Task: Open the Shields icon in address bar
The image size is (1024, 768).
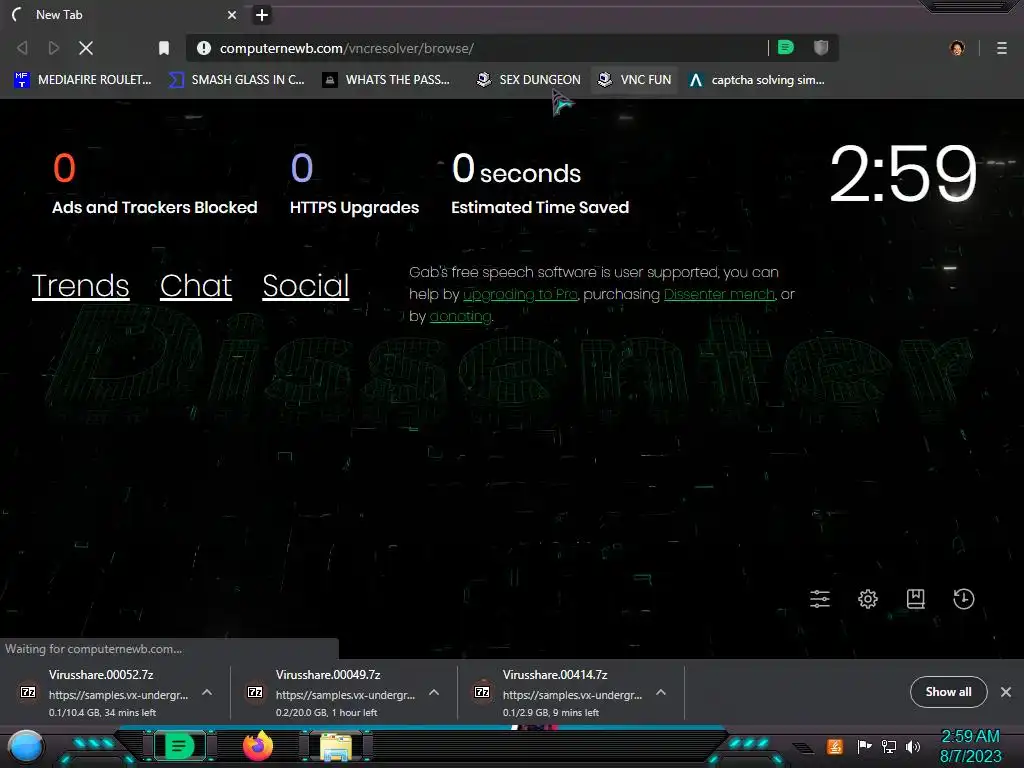Action: pos(821,47)
